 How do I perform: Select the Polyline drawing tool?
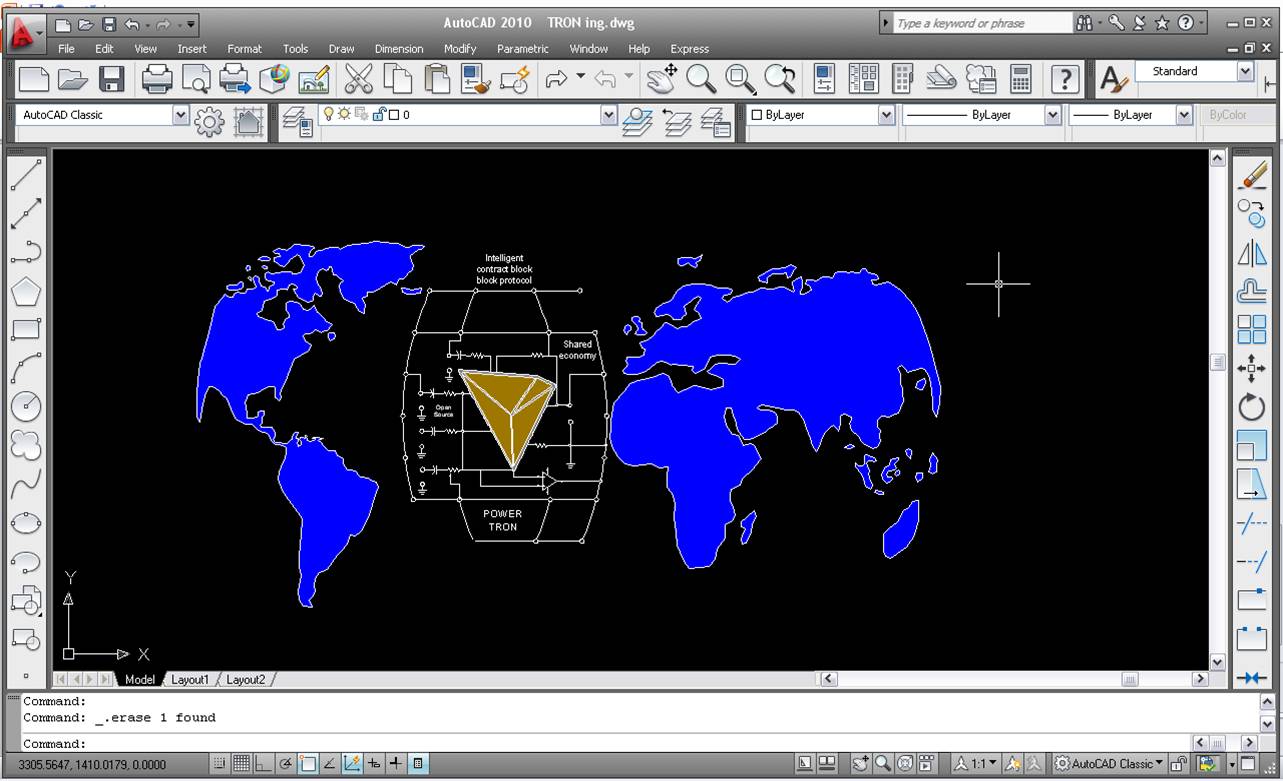click(26, 252)
